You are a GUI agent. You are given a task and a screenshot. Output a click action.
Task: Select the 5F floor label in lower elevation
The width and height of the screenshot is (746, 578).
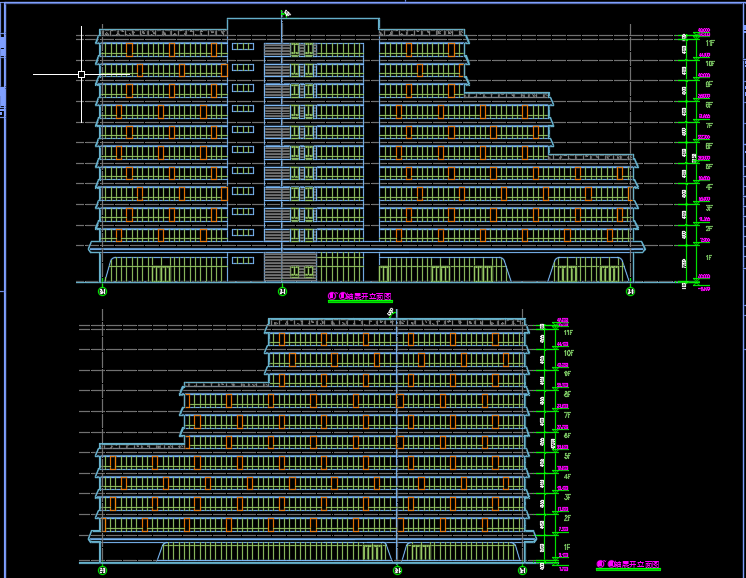click(567, 456)
